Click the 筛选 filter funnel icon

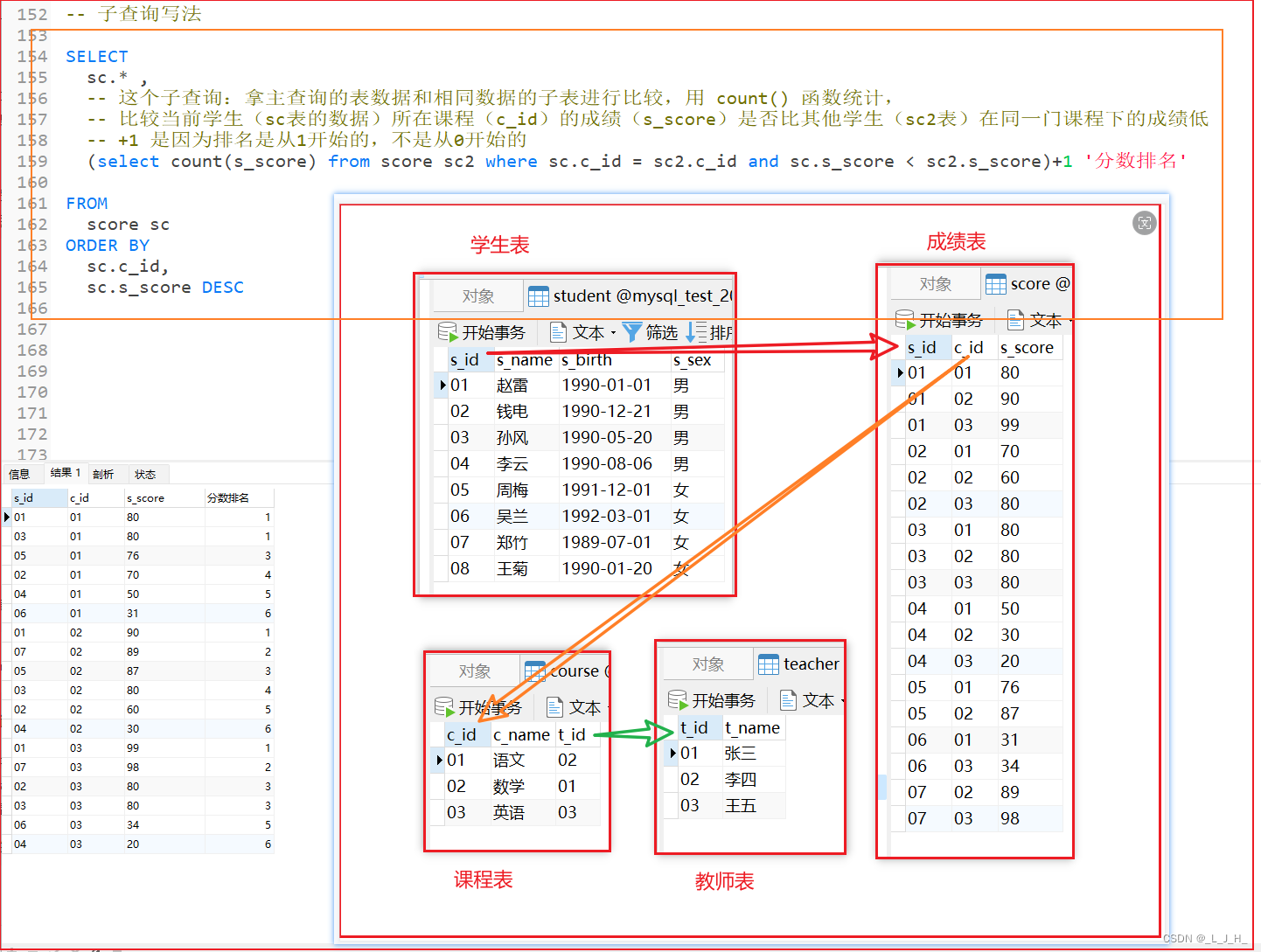(631, 332)
